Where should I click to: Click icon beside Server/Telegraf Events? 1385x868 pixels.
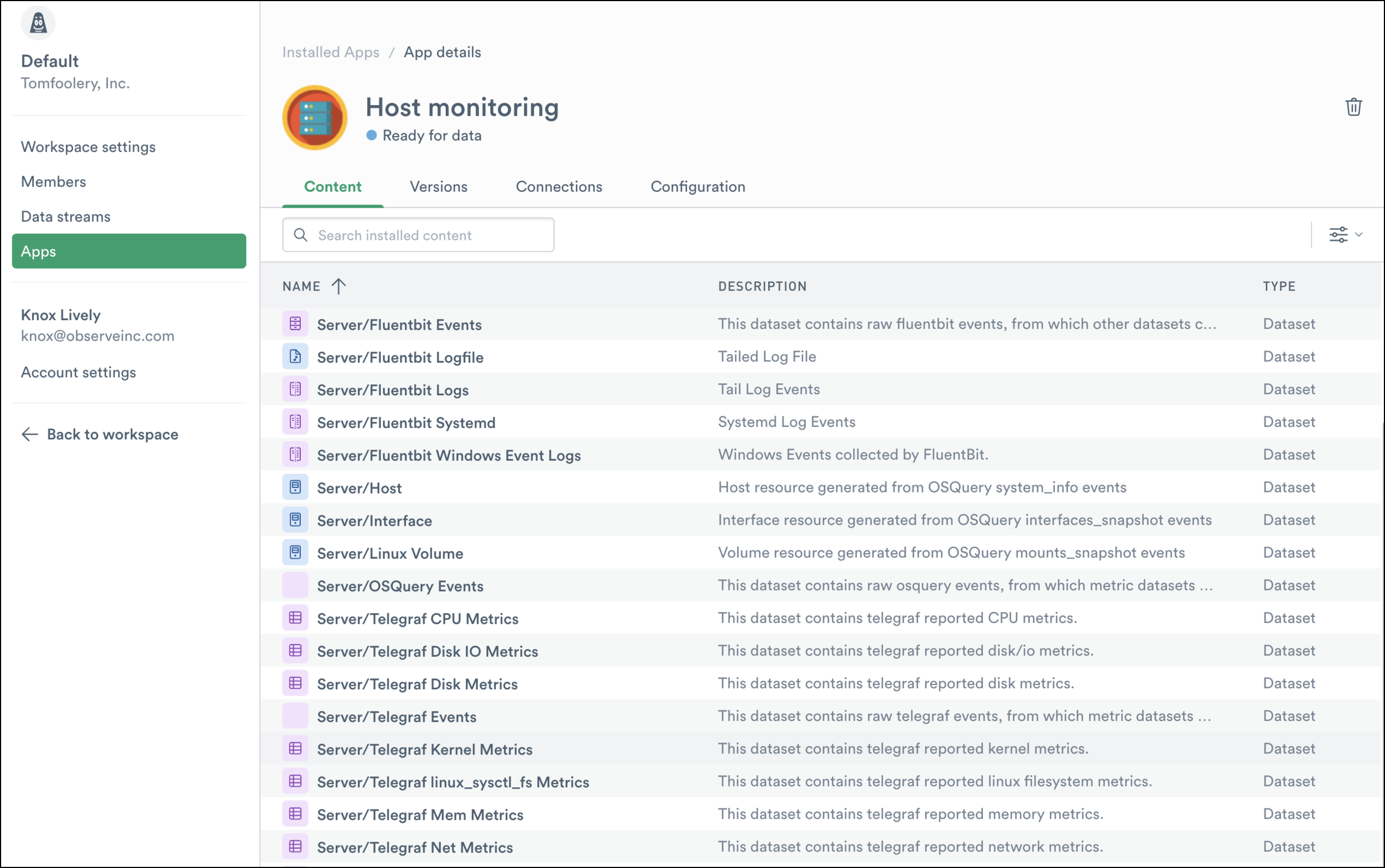pos(295,717)
